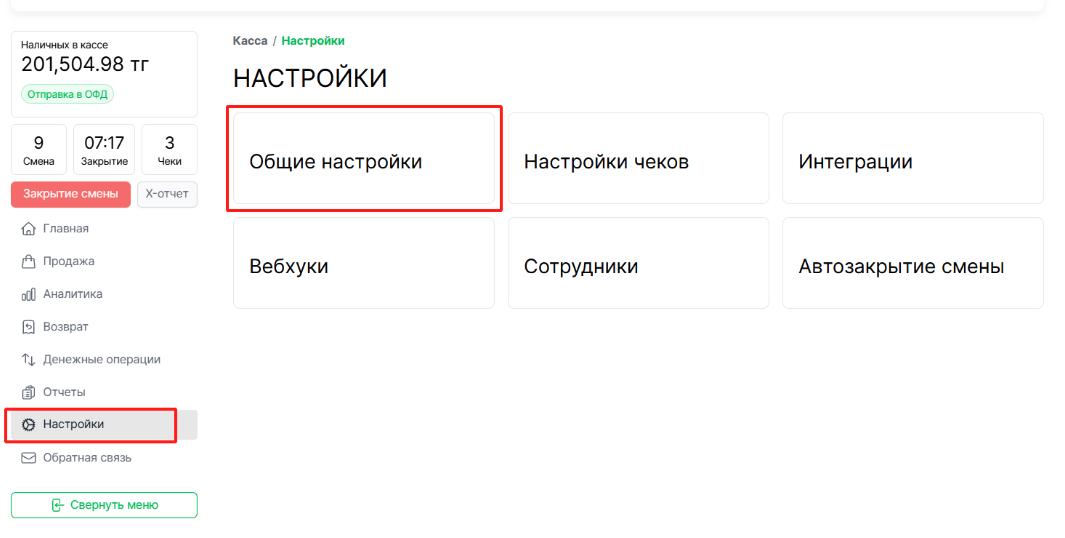The image size is (1065, 538).
Task: Click the bar chart icon beside Аналитика
Action: click(x=29, y=294)
